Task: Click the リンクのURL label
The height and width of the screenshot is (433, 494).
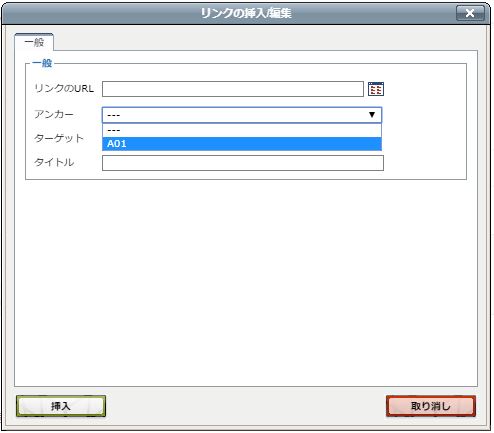Action: tap(64, 89)
